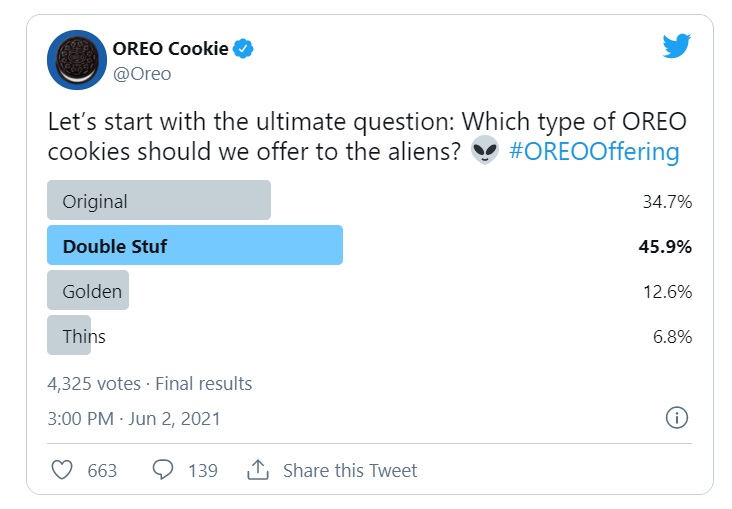Click the blue verified badge
Screen dimensions: 732x509
243,48
